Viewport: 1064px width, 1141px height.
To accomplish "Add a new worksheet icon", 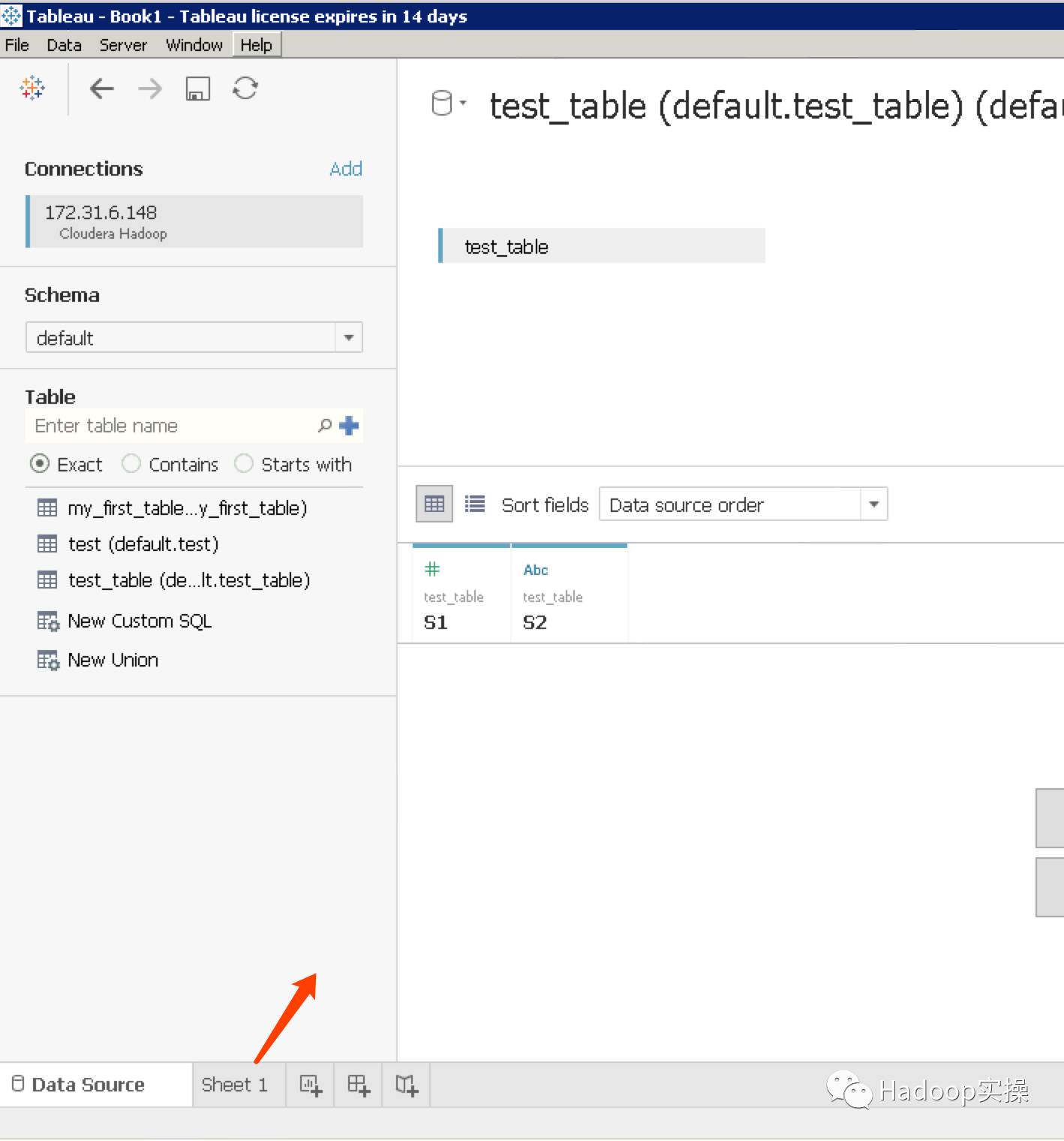I will (x=311, y=1085).
